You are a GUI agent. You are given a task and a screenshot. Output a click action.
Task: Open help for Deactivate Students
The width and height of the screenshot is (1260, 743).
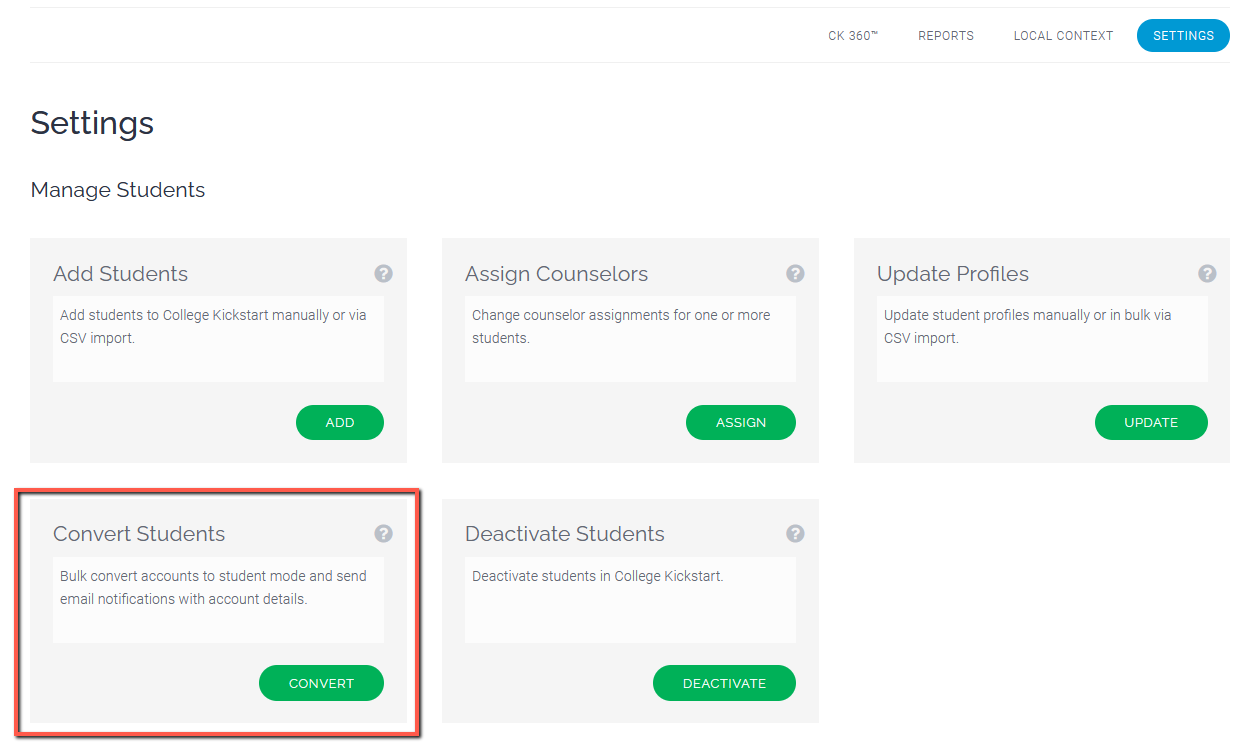click(x=795, y=533)
